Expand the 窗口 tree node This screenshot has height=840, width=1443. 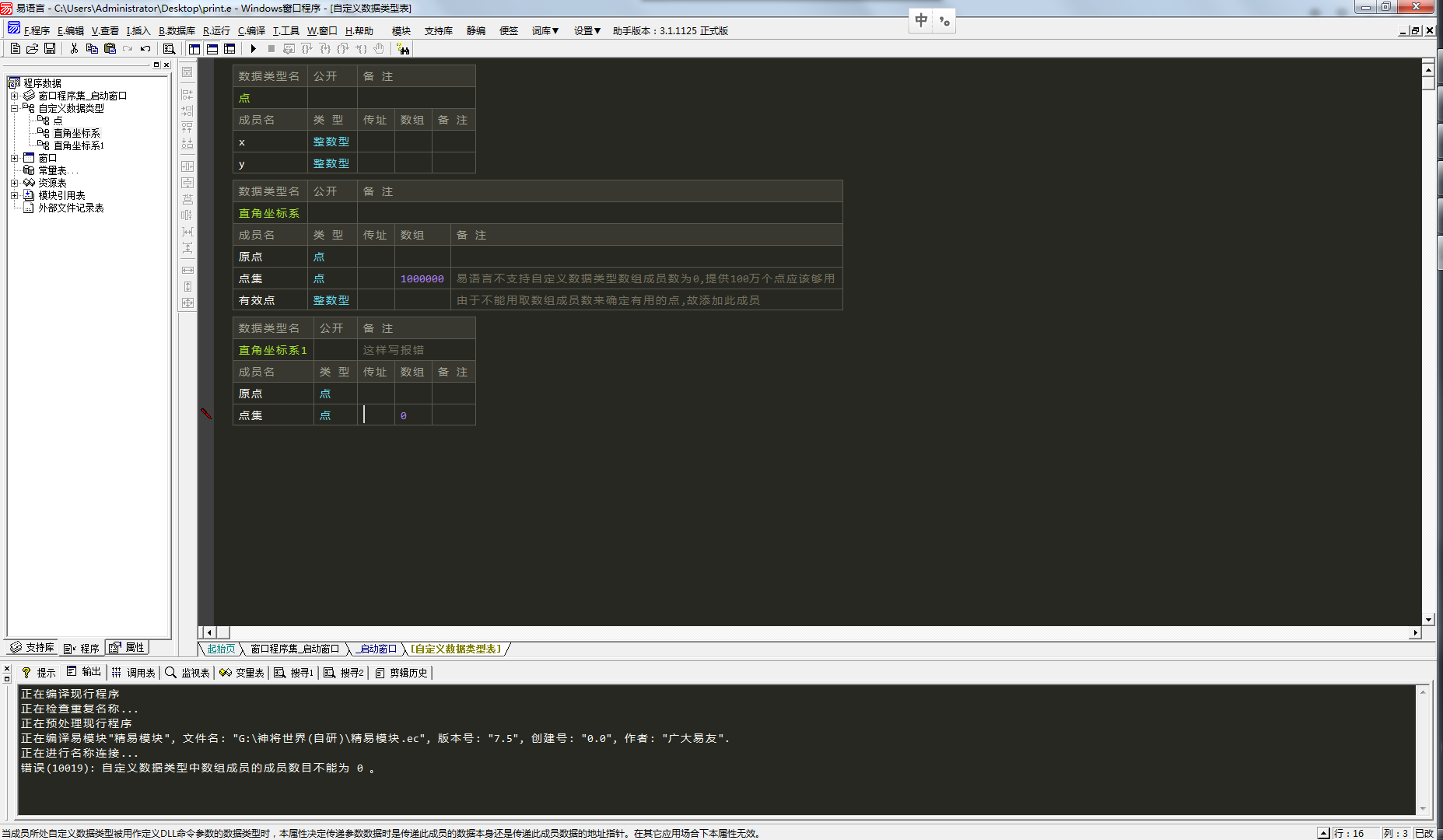(14, 158)
